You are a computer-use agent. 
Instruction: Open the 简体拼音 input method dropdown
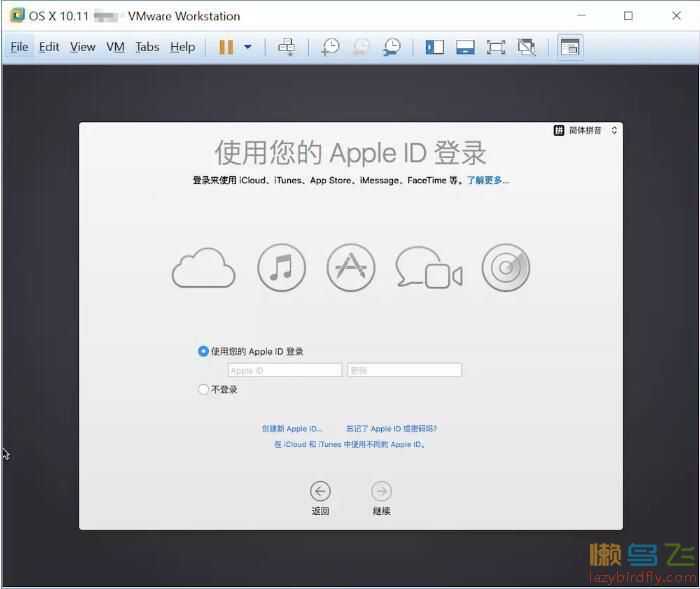pyautogui.click(x=585, y=130)
